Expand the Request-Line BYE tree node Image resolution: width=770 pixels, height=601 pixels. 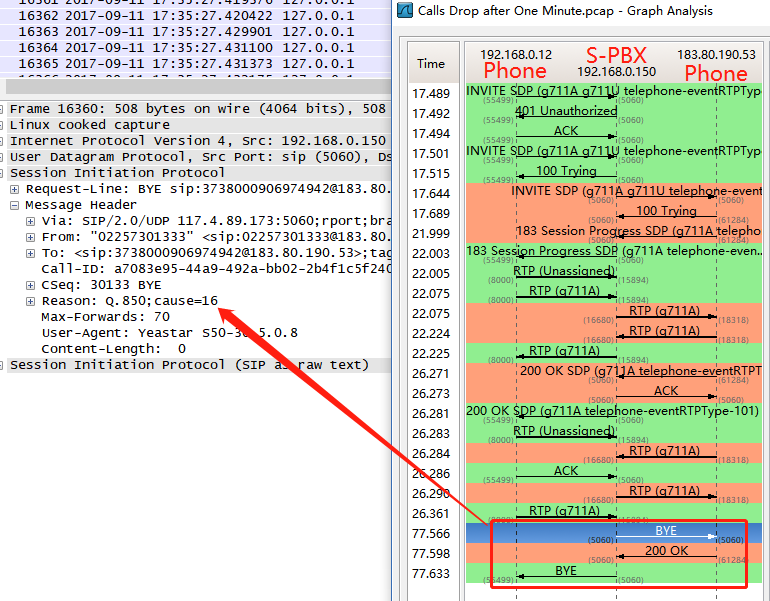coord(15,190)
